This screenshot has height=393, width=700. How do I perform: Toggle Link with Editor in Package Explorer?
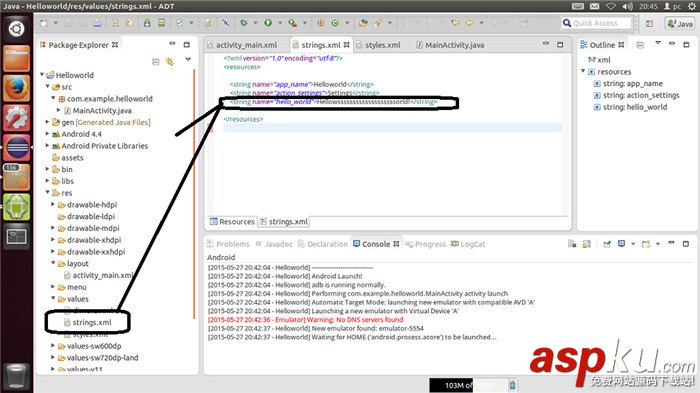click(x=170, y=62)
